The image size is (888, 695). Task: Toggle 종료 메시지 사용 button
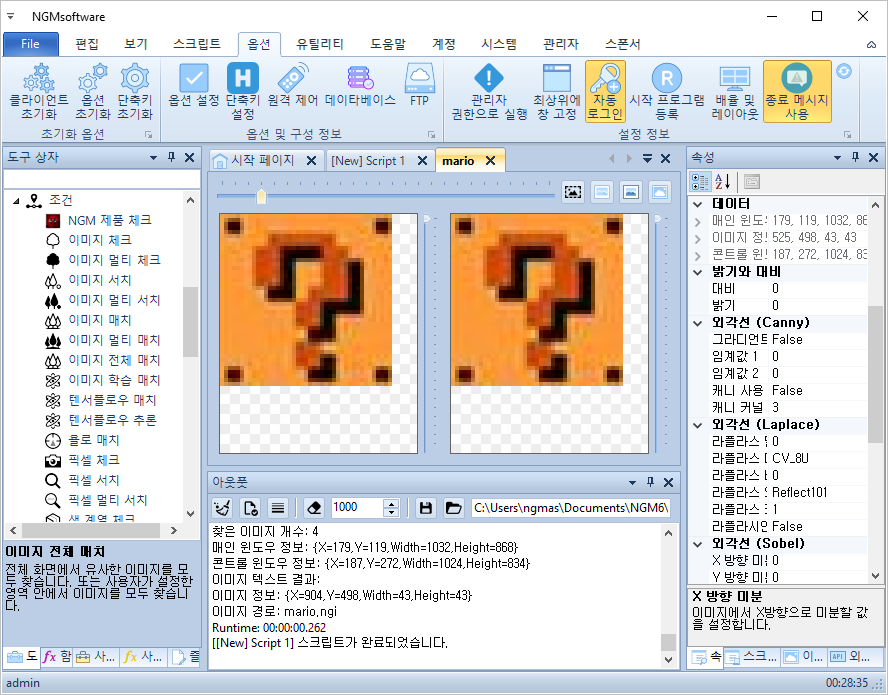[797, 91]
